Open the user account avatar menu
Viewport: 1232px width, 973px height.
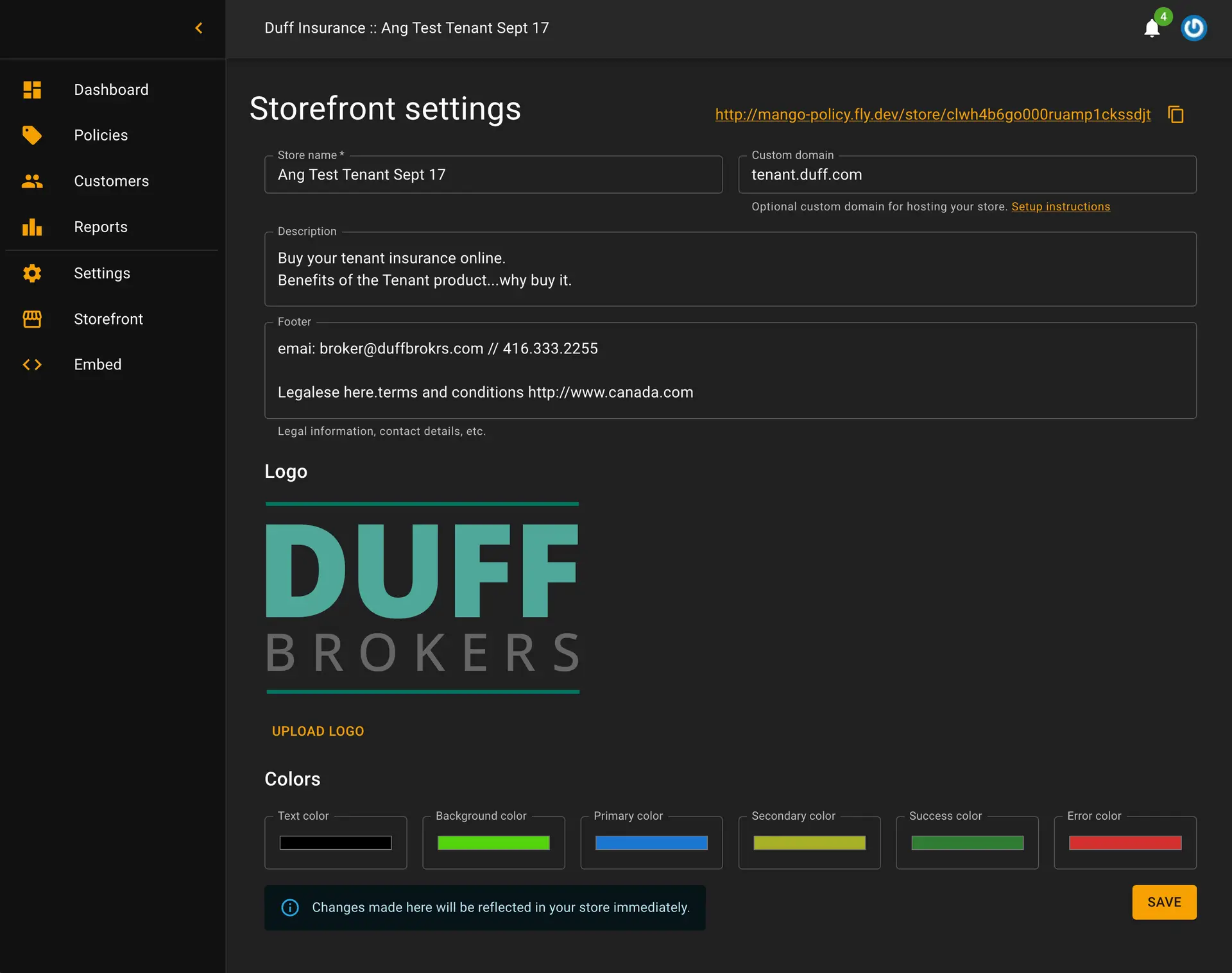[x=1193, y=28]
